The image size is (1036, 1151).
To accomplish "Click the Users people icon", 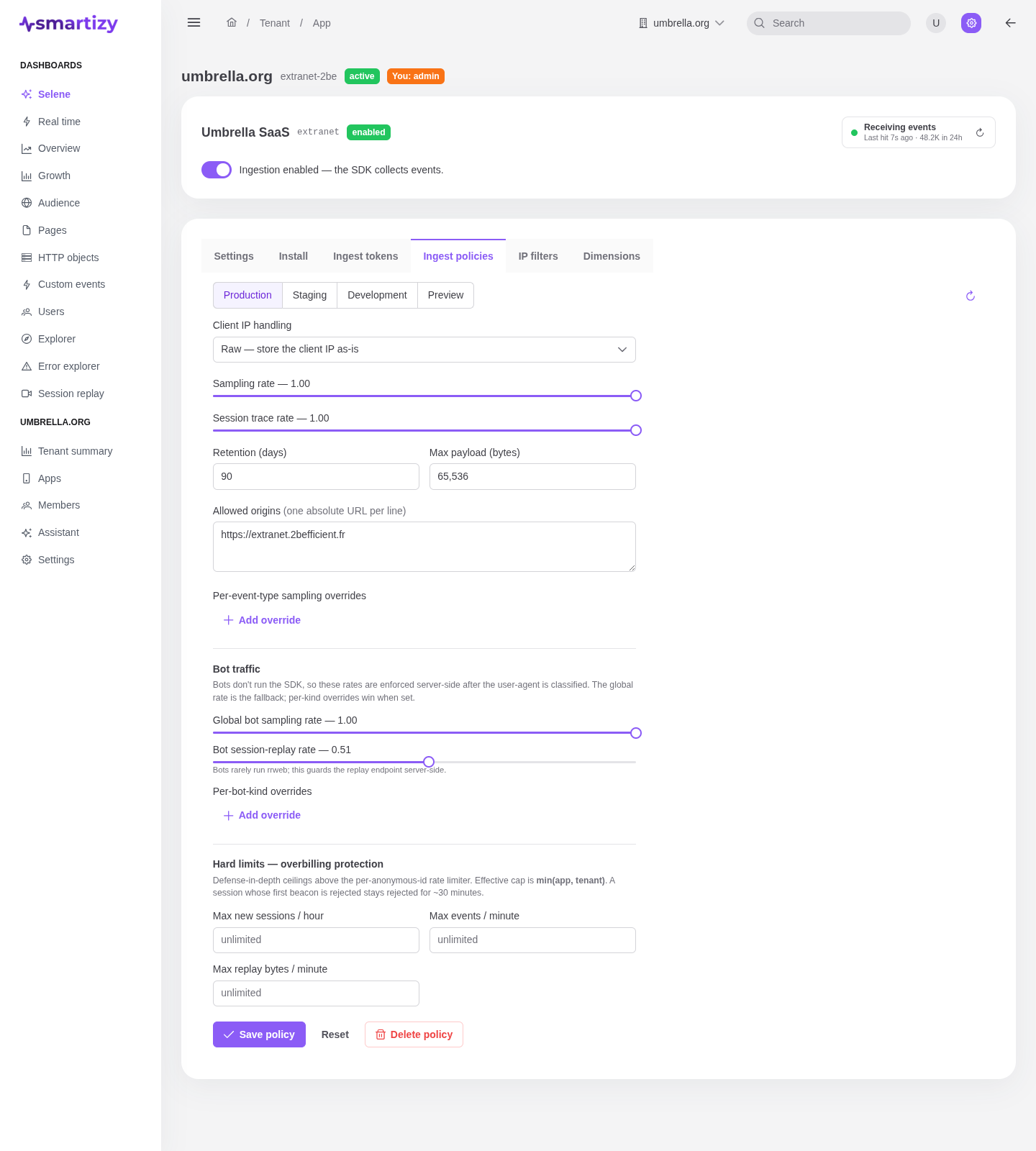I will [27, 312].
